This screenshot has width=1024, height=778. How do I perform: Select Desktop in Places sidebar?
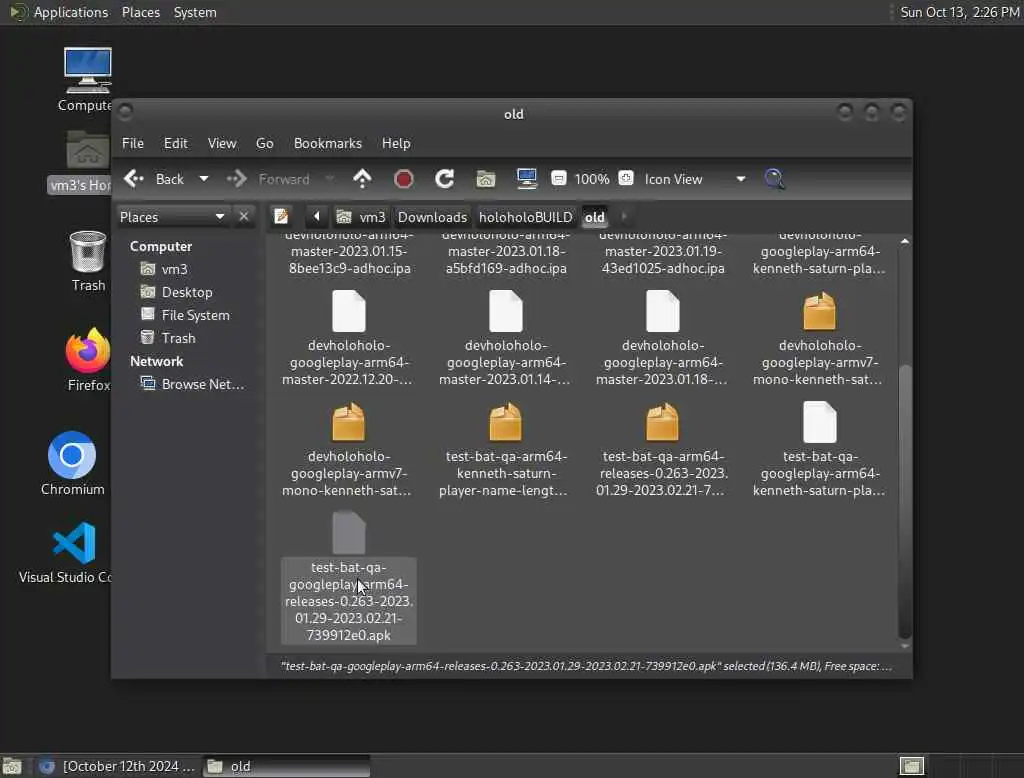(176, 292)
